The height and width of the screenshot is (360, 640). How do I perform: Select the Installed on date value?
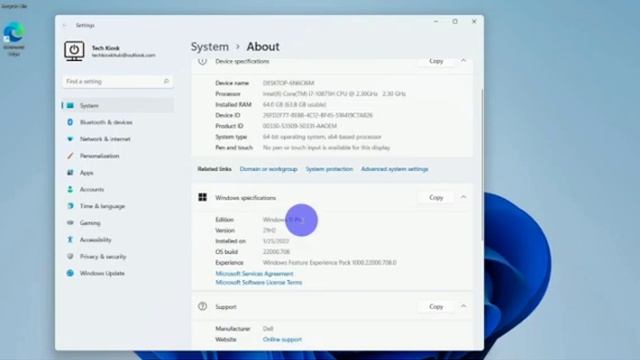coord(276,241)
